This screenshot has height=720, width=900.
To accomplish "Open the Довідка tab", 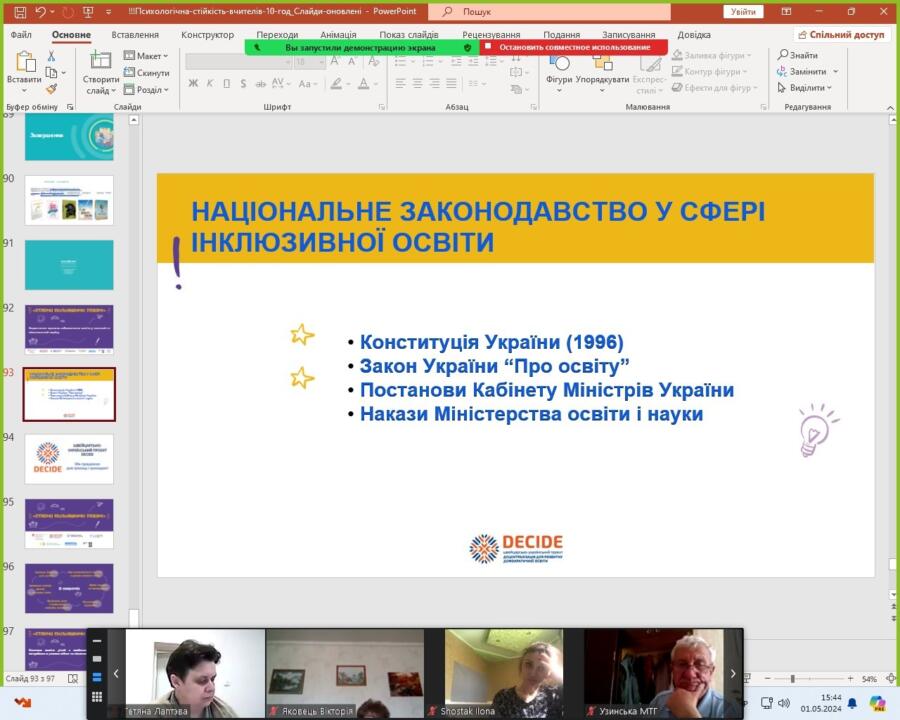I will (694, 34).
